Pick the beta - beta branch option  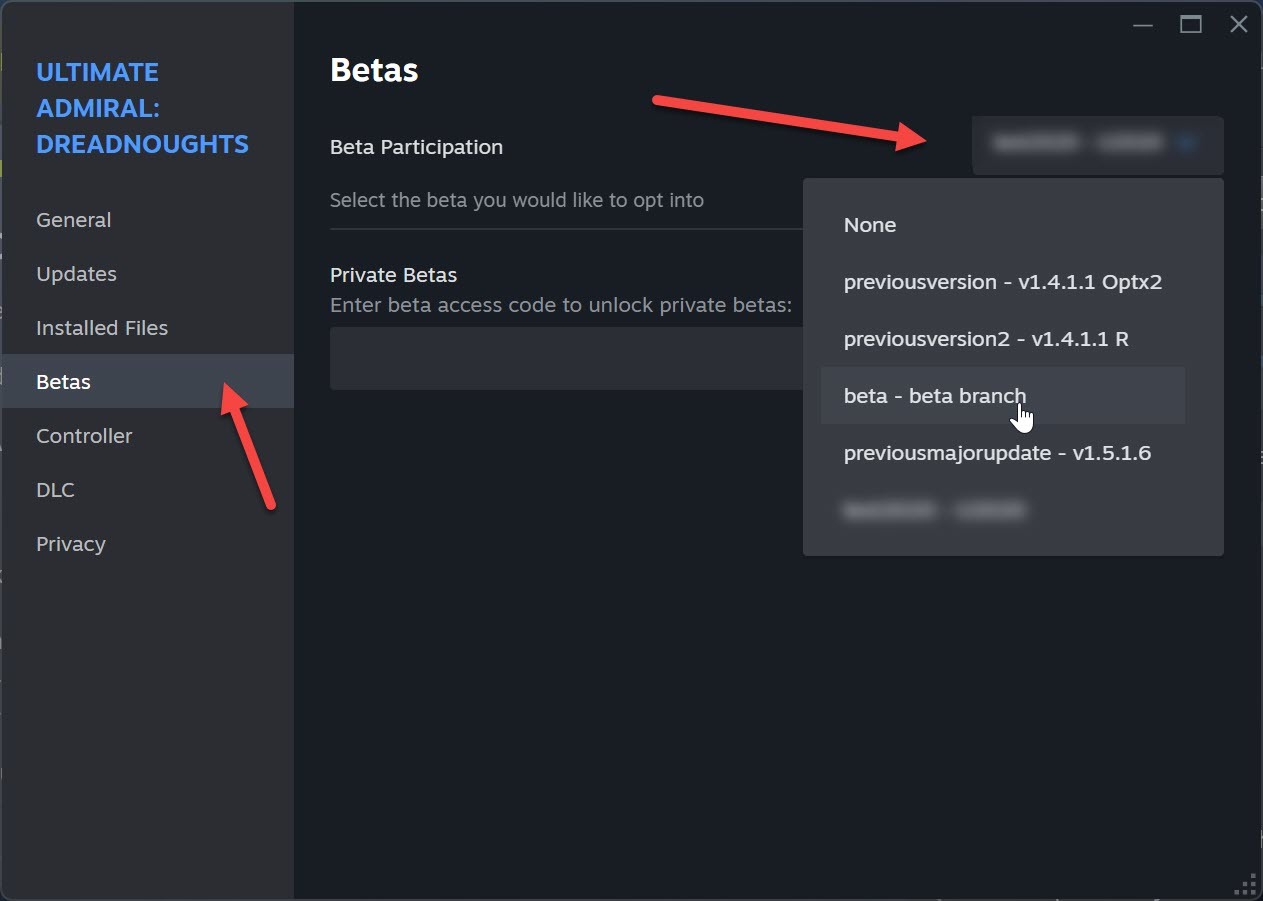coord(1003,395)
